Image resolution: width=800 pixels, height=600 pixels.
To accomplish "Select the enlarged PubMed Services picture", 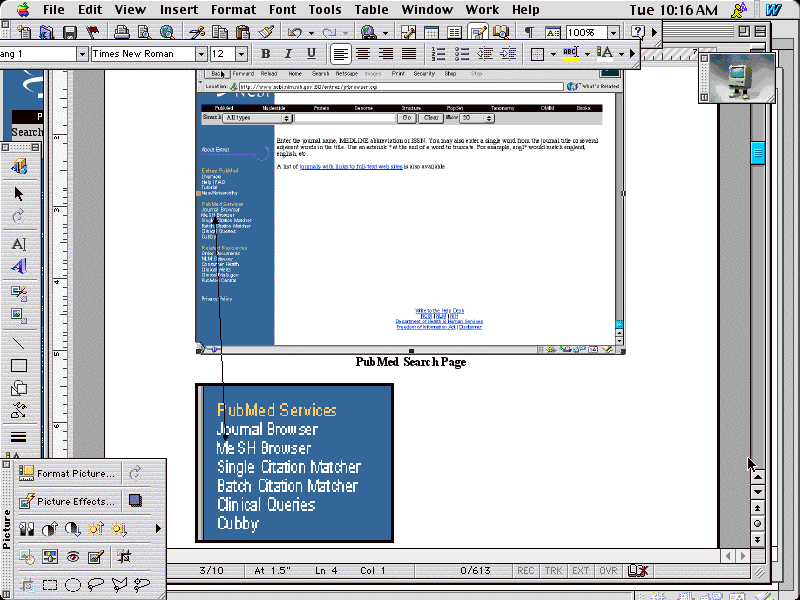I will coord(294,463).
